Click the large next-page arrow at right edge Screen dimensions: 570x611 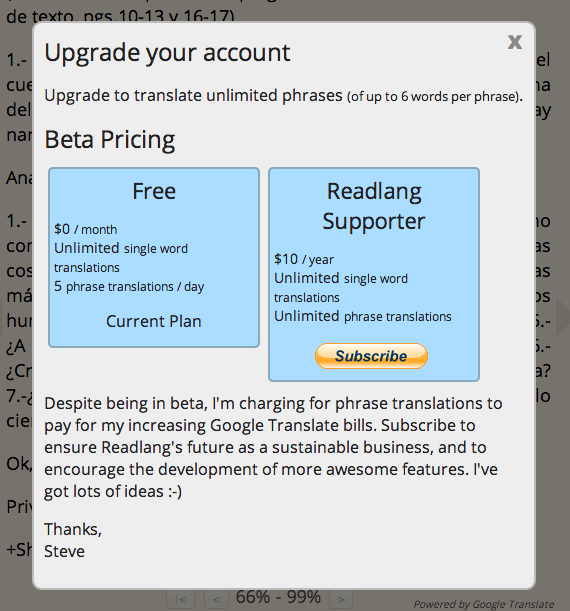click(563, 316)
